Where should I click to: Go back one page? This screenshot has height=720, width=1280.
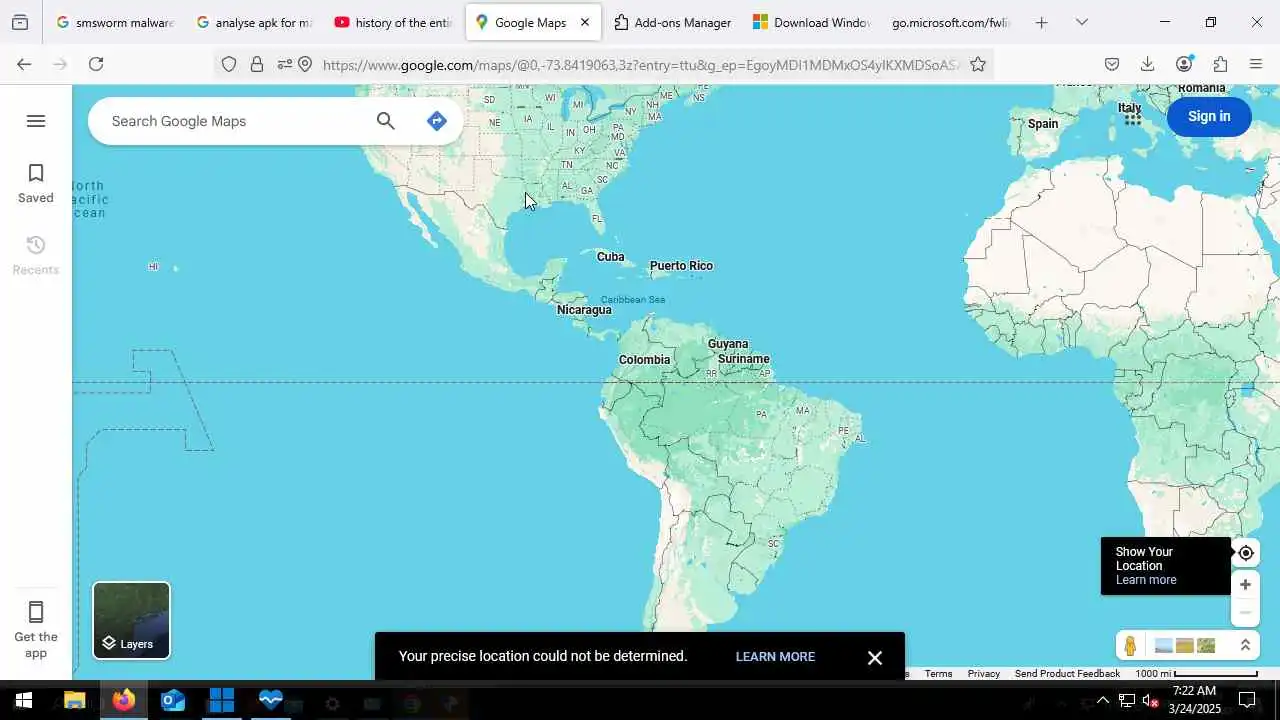coord(24,64)
